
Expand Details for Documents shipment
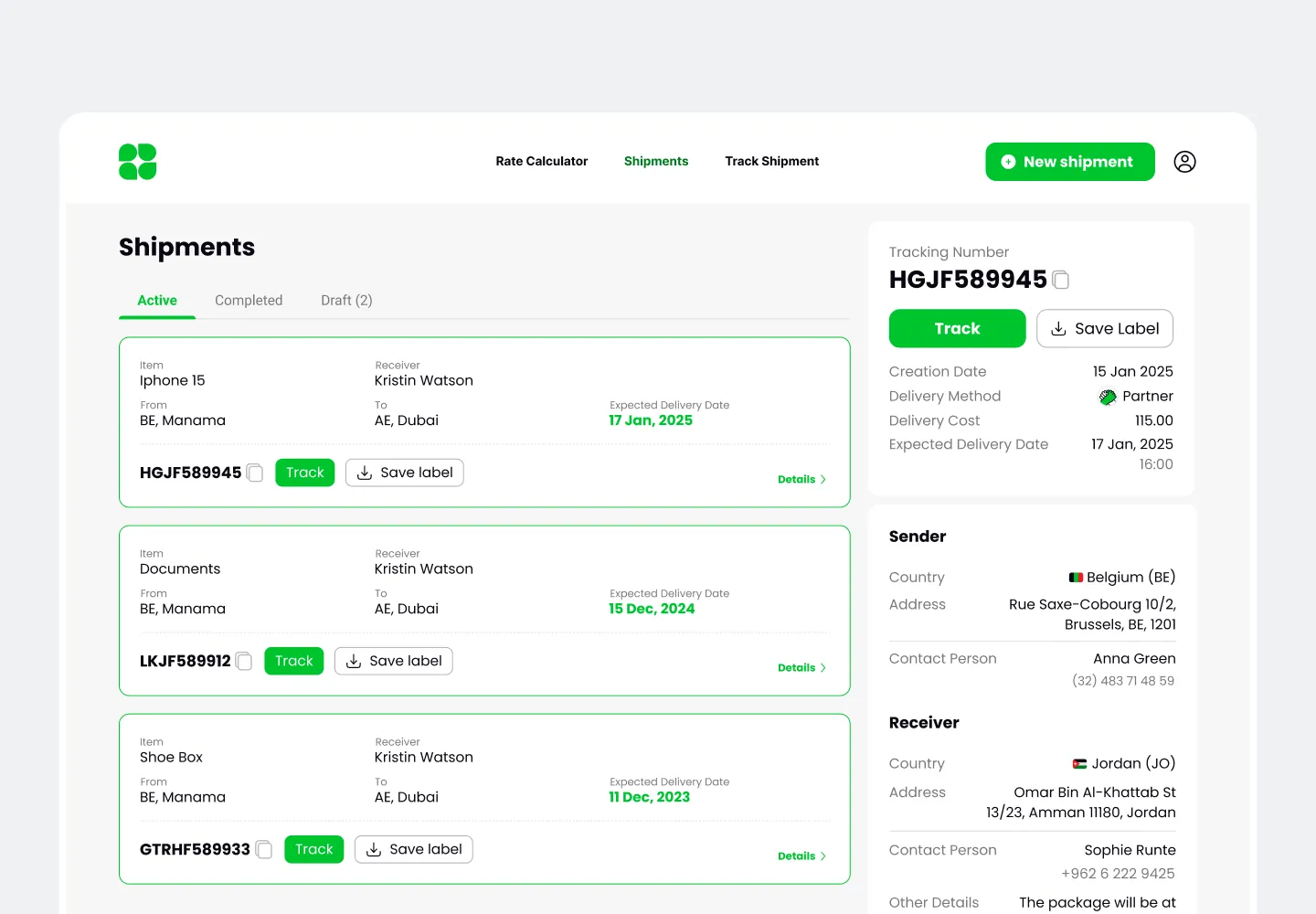pyautogui.click(x=801, y=667)
